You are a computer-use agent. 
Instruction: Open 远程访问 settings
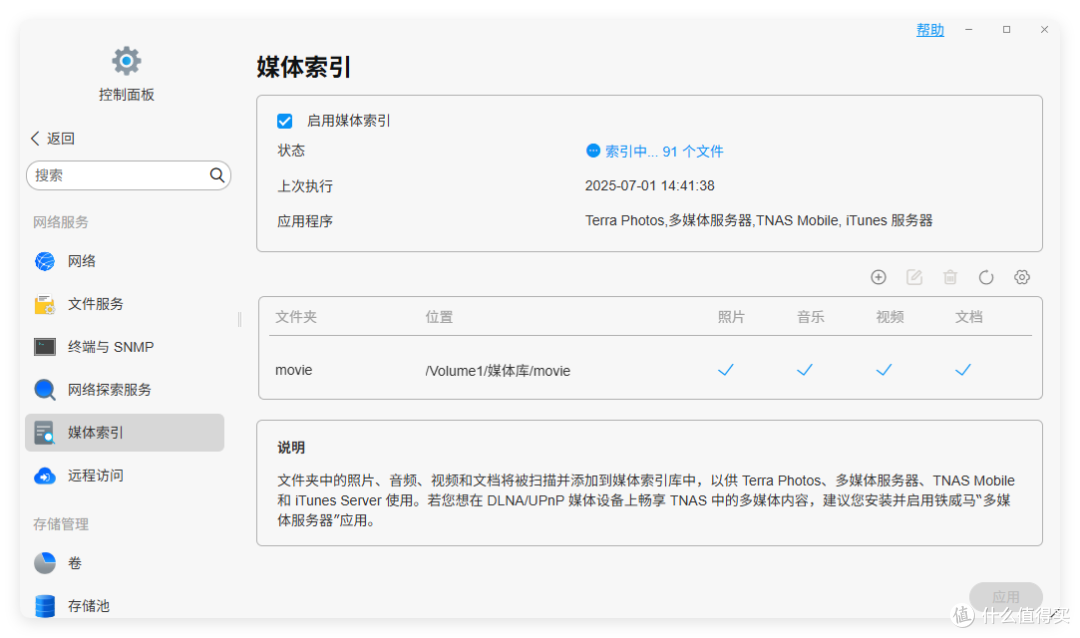click(125, 475)
